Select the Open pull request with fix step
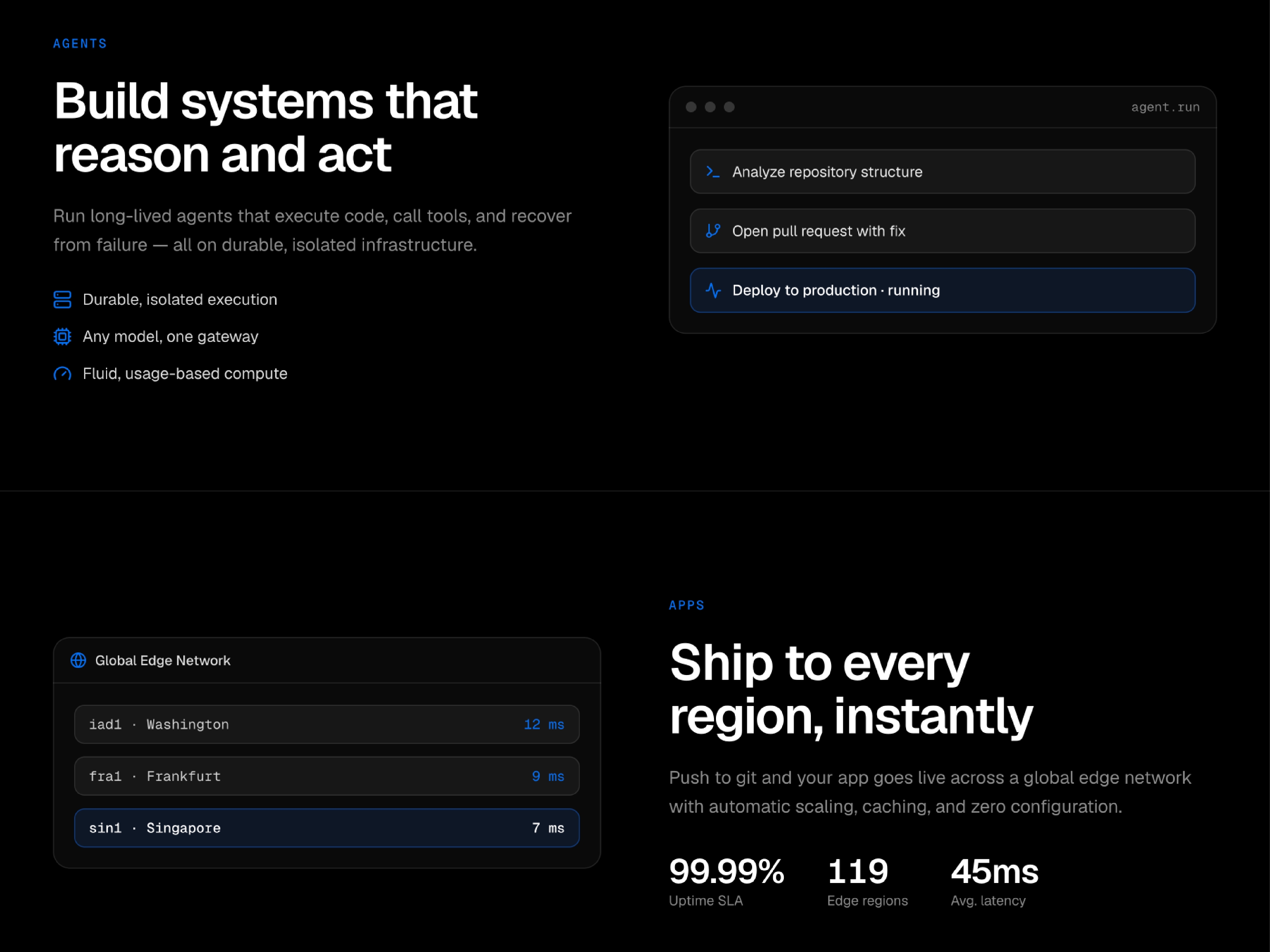Image resolution: width=1270 pixels, height=952 pixels. click(942, 231)
